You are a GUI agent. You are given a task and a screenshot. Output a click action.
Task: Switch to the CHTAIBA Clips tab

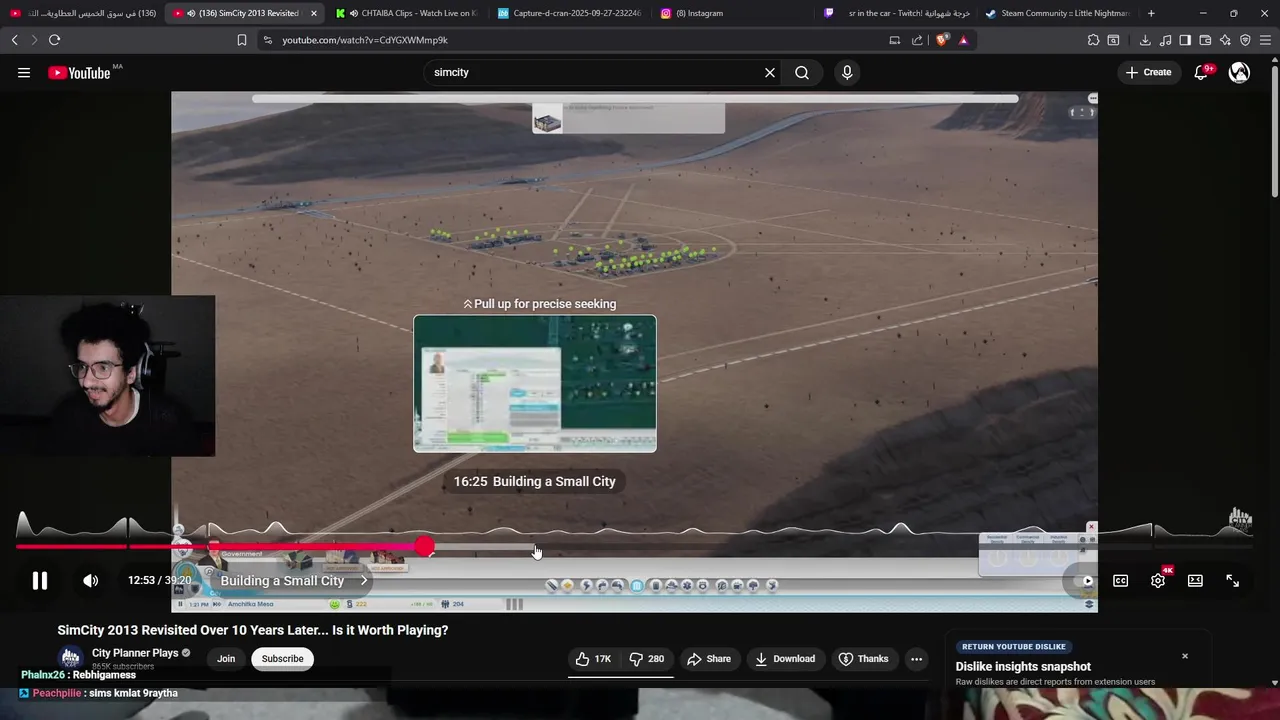407,13
